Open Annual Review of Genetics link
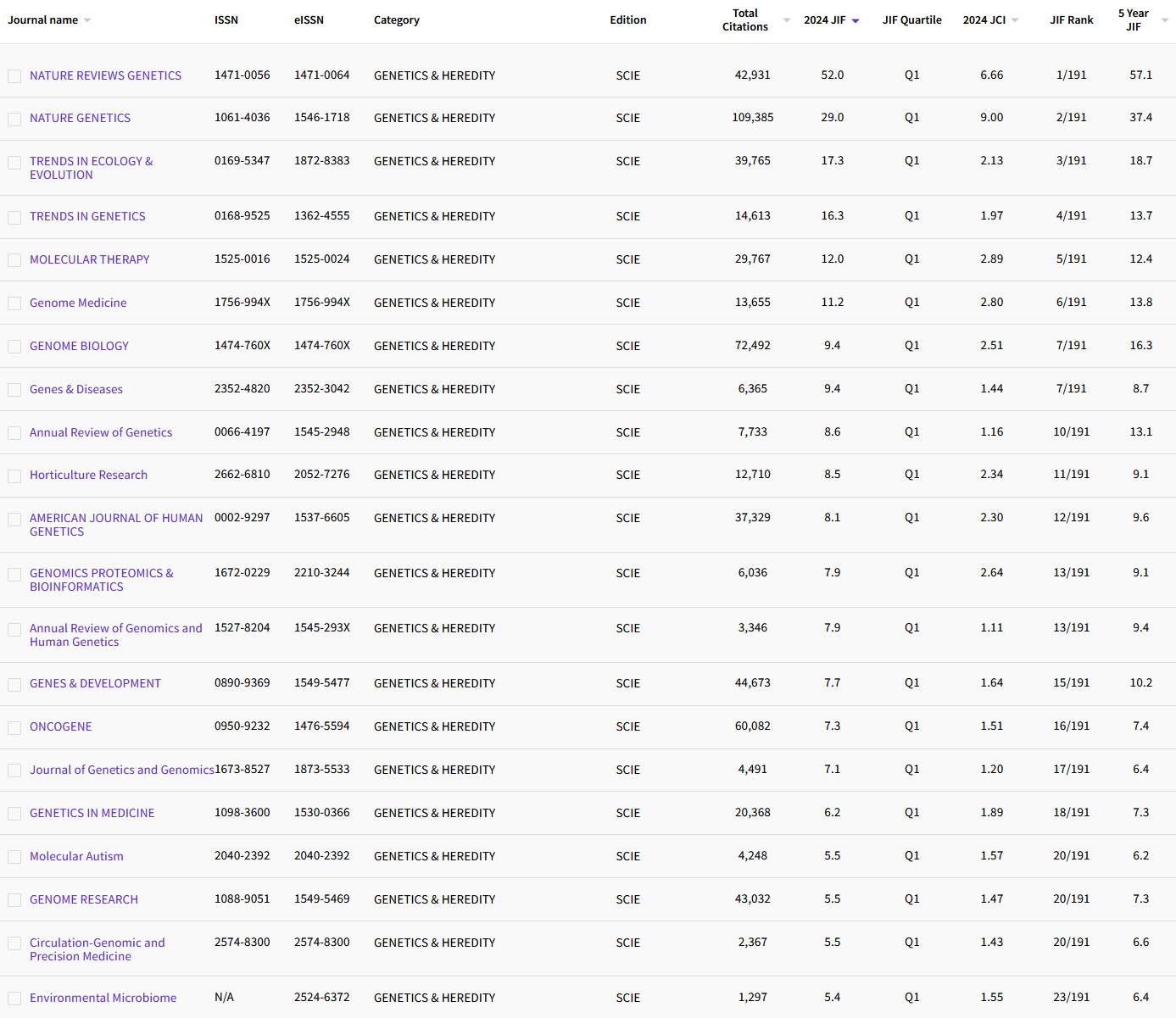This screenshot has width=1176, height=1018. pyautogui.click(x=101, y=432)
